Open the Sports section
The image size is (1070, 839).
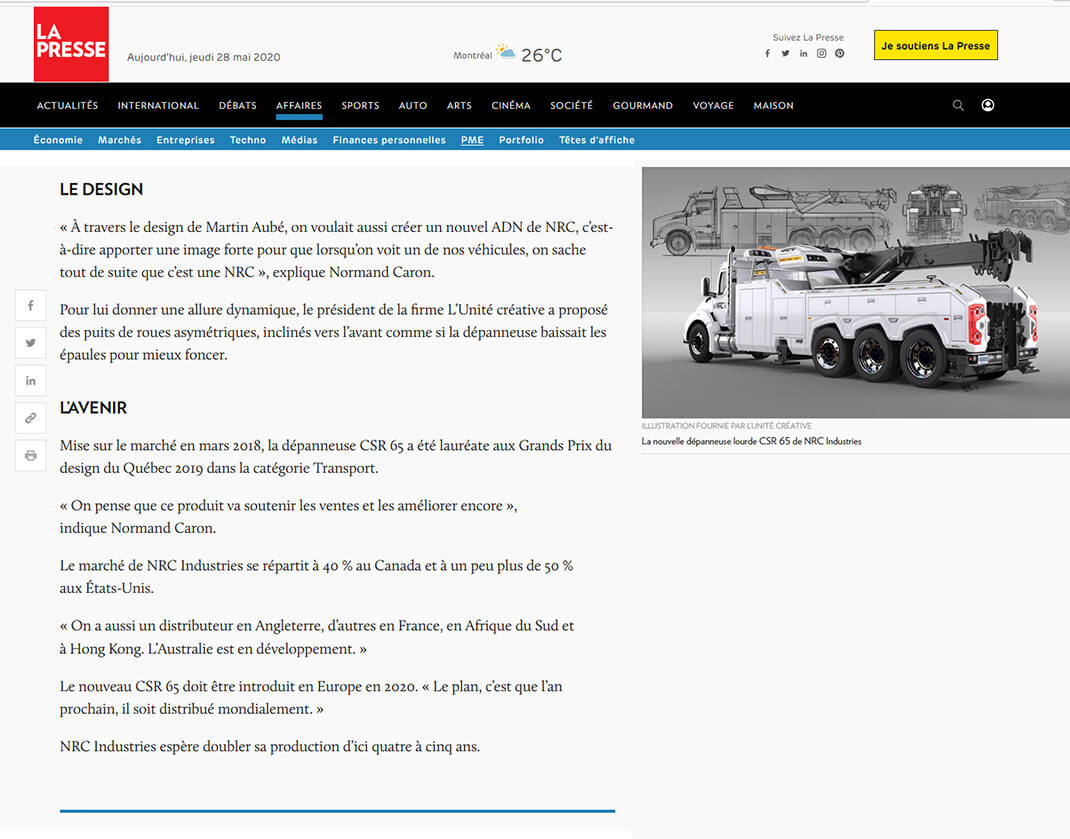coord(360,105)
